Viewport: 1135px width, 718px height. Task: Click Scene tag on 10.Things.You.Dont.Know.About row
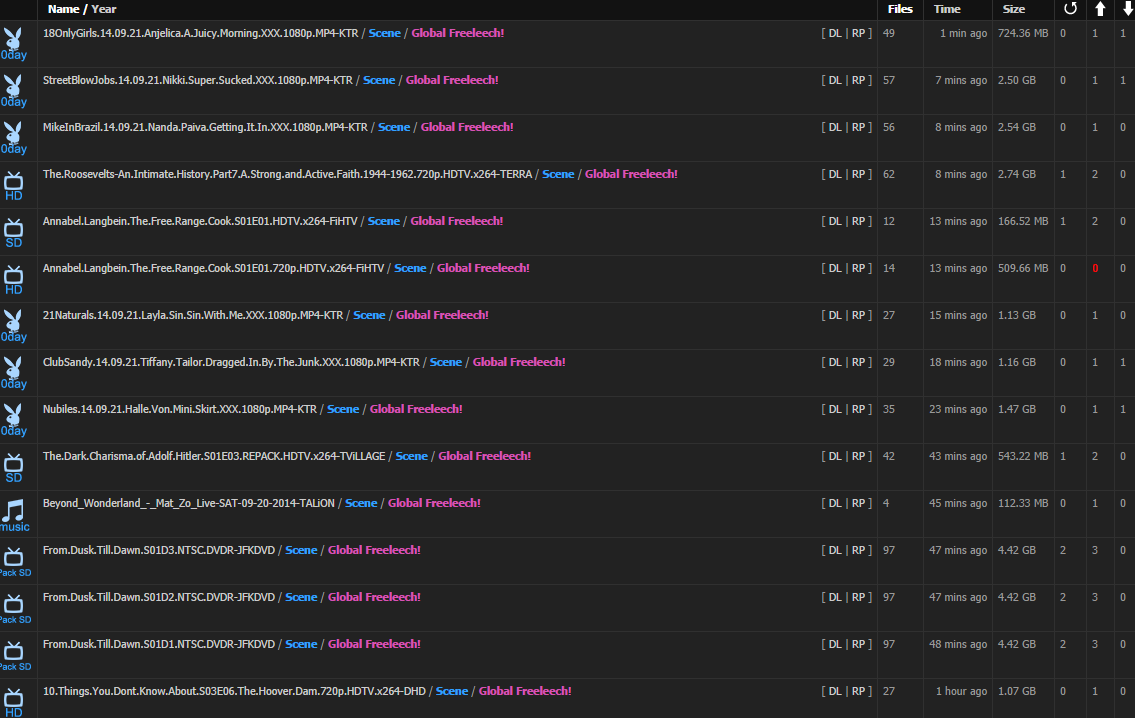(452, 691)
